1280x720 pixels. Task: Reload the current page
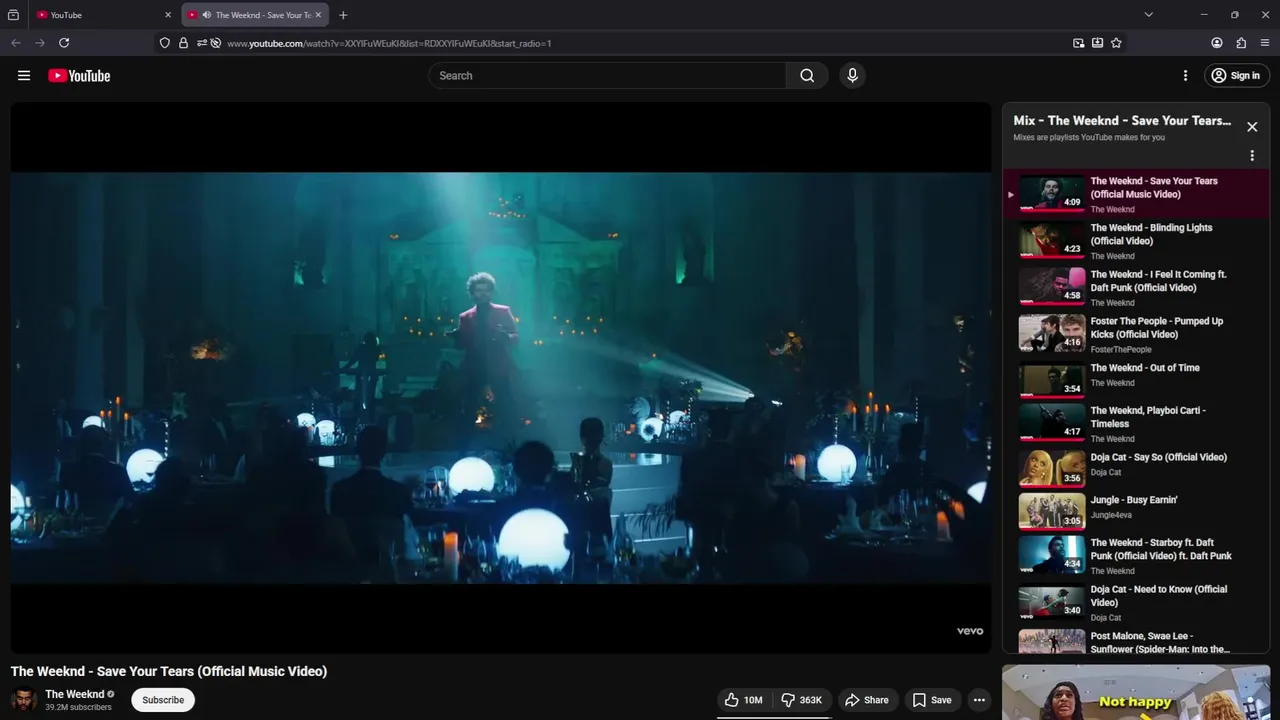point(64,43)
